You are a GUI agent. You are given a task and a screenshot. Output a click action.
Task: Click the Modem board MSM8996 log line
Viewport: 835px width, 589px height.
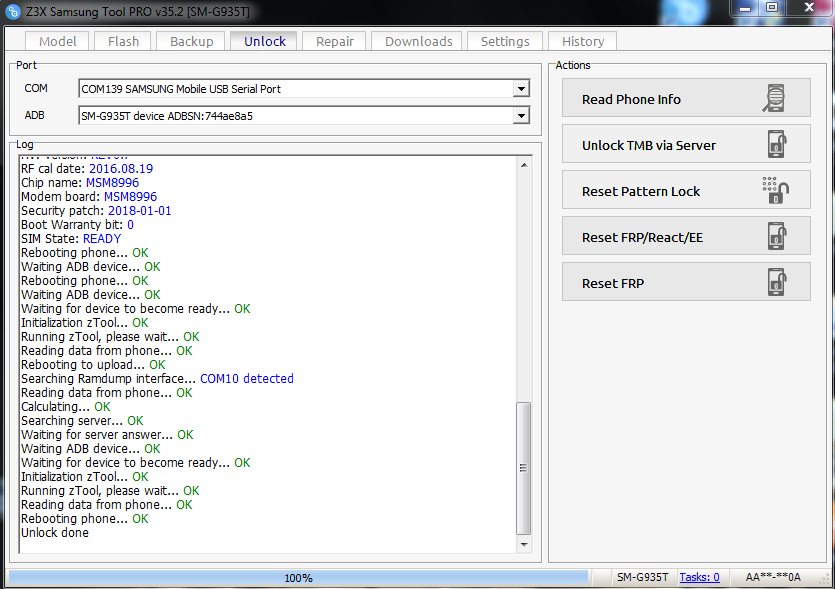[89, 197]
